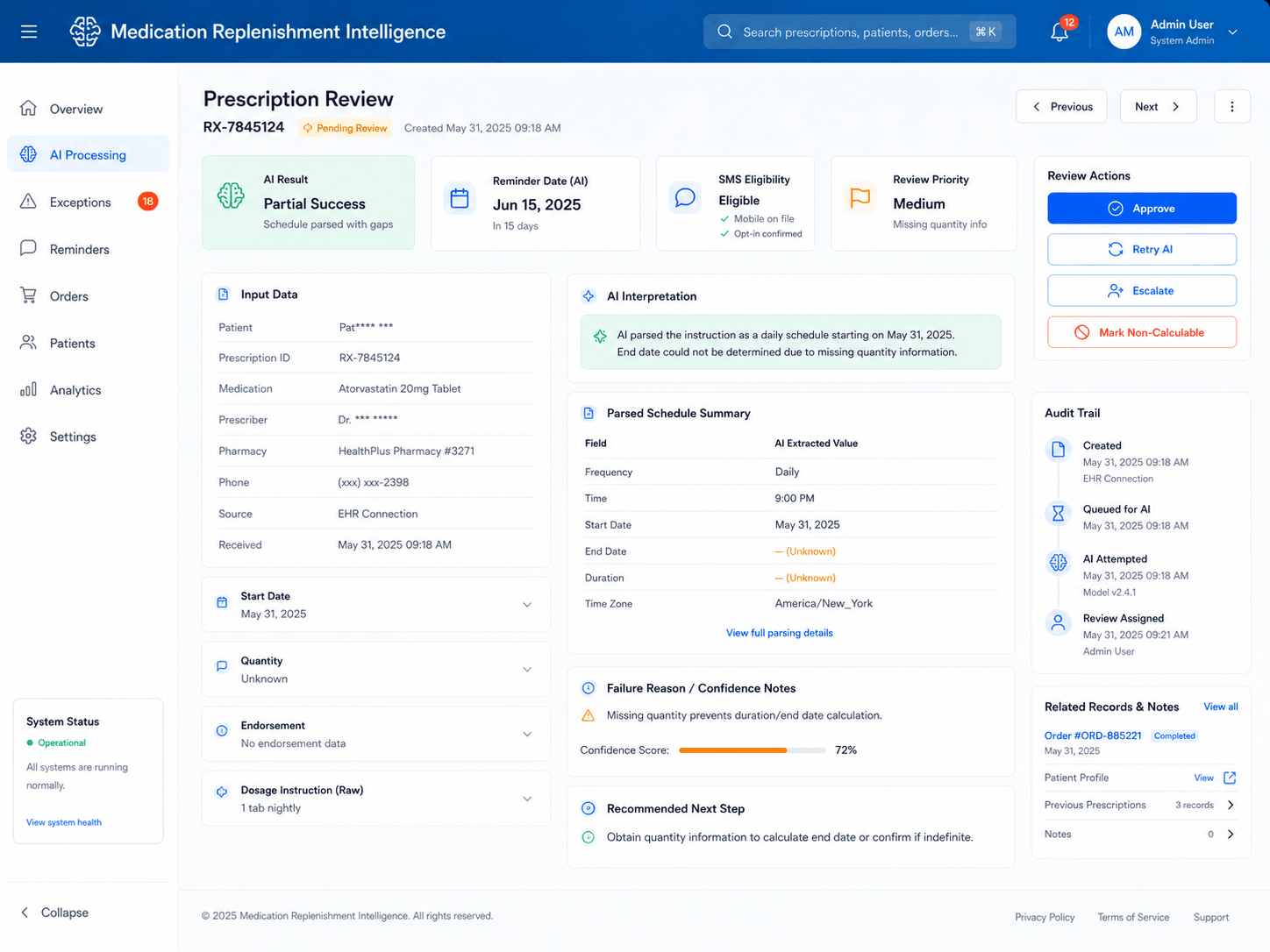The height and width of the screenshot is (952, 1270).
Task: Click the AI Interpretation sparkle icon
Action: [589, 296]
